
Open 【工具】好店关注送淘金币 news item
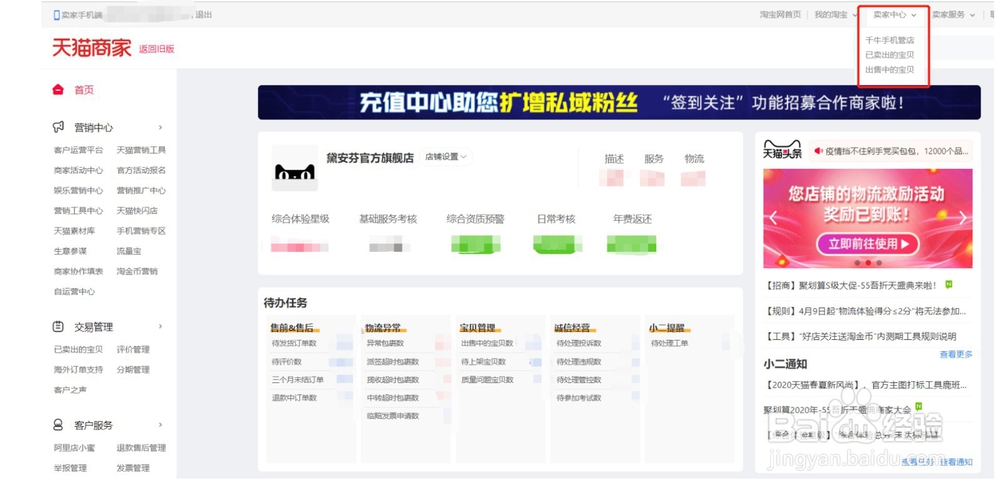pos(860,336)
